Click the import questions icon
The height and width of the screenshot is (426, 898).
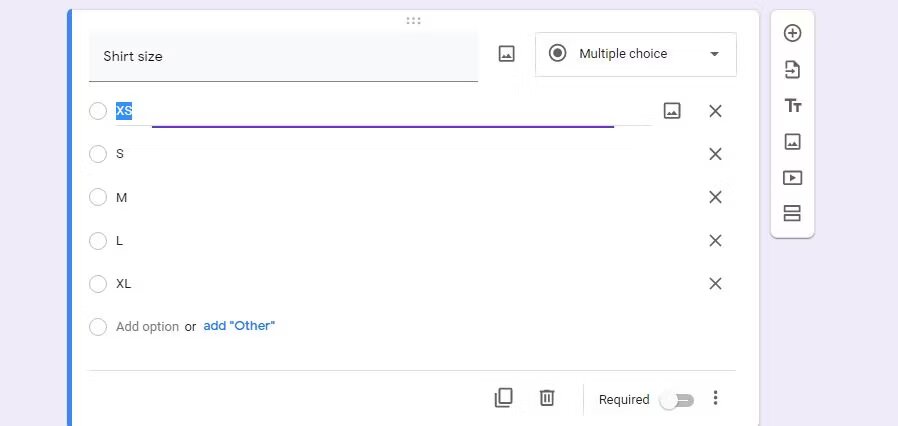[792, 70]
